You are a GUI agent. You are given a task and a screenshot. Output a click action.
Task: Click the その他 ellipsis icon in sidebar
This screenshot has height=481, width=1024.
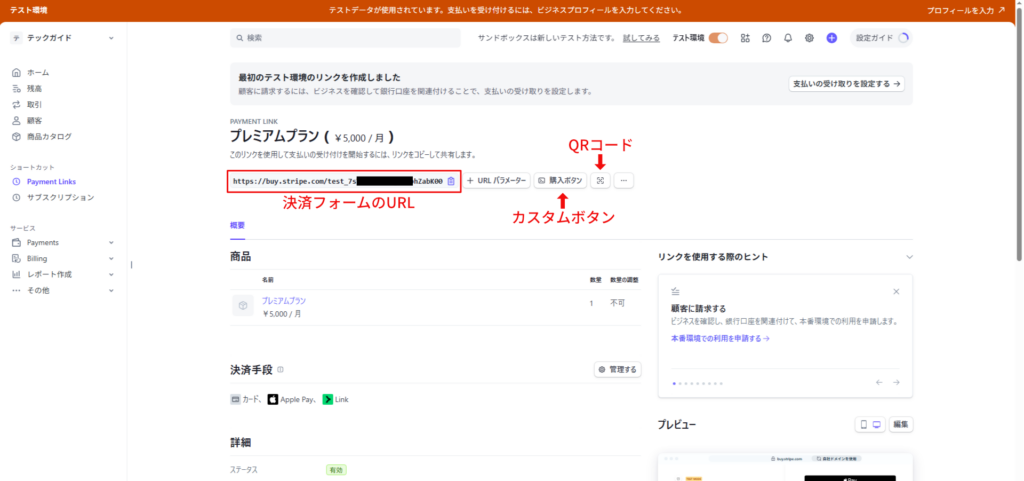tap(17, 290)
